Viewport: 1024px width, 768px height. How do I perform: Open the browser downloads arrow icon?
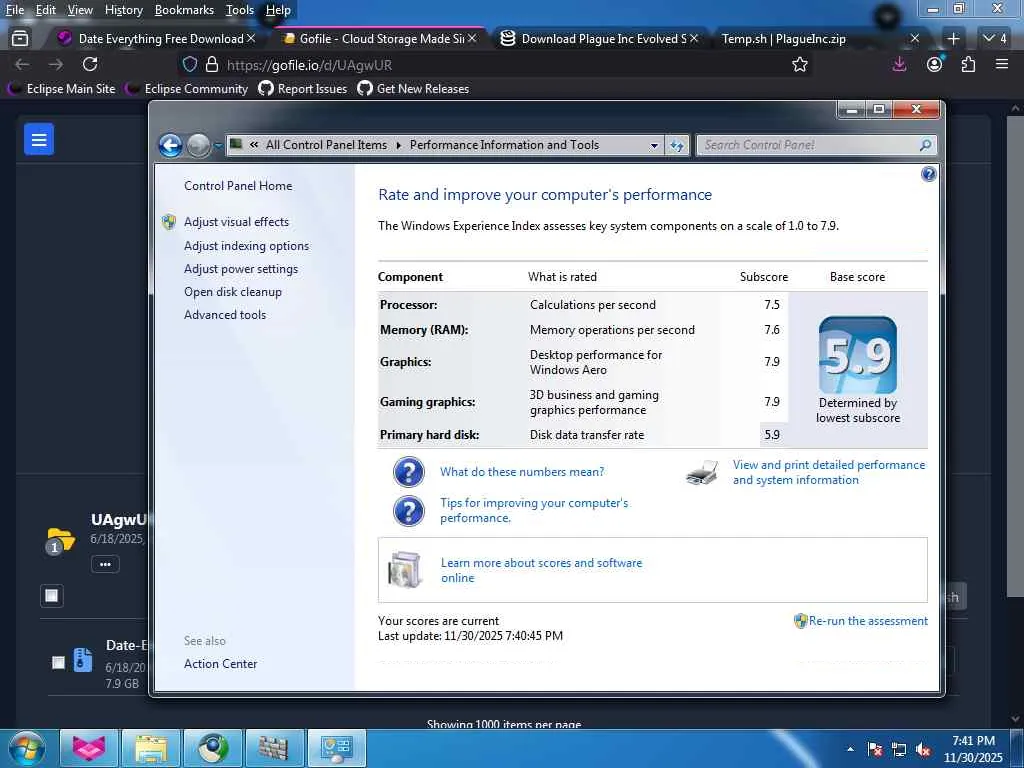[899, 64]
